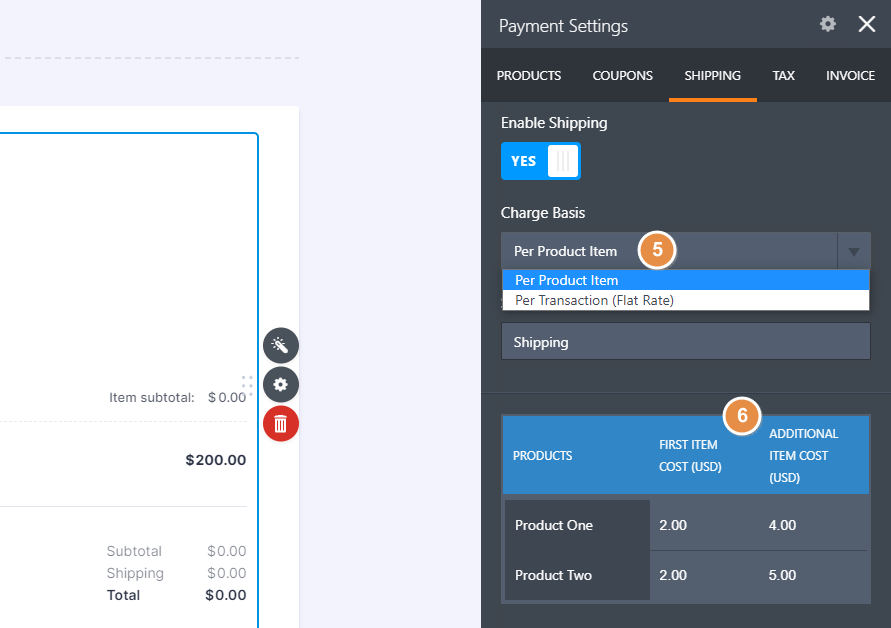
Task: Disable the Enable Shipping toggle
Action: click(540, 161)
